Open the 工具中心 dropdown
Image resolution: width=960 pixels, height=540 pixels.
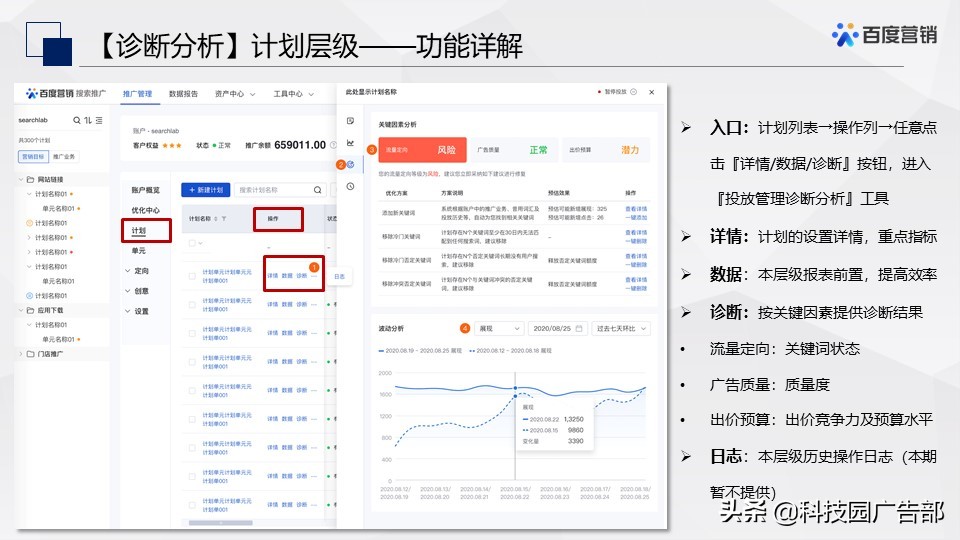click(x=293, y=94)
